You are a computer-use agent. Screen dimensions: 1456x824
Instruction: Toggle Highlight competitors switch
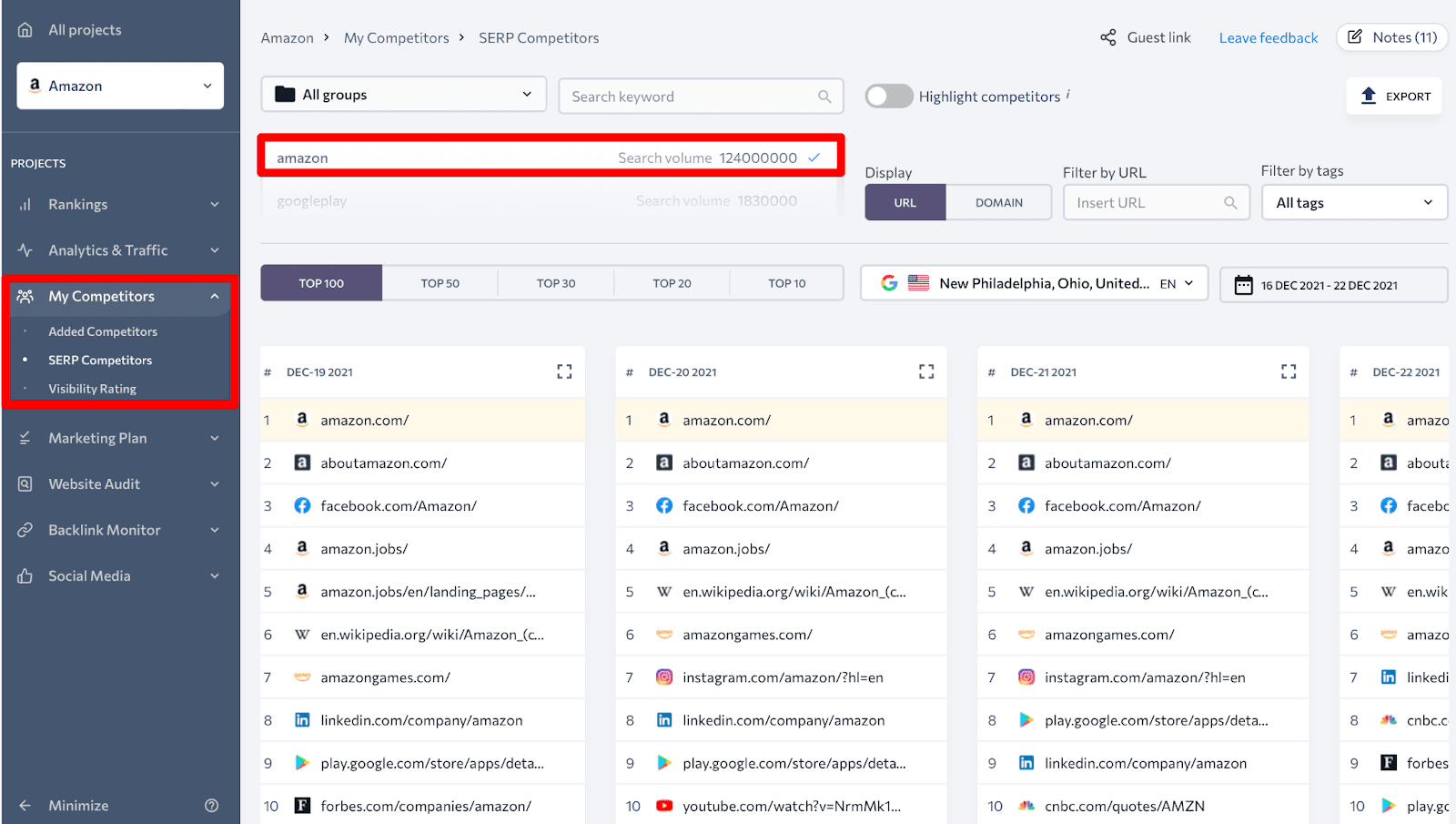coord(888,97)
